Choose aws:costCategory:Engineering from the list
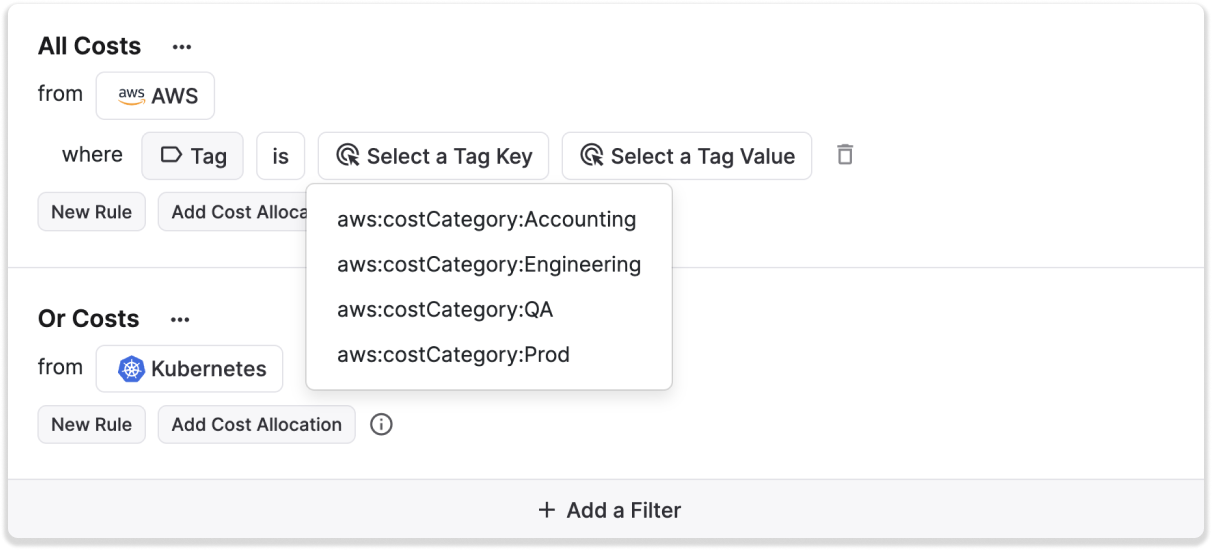 pos(488,264)
